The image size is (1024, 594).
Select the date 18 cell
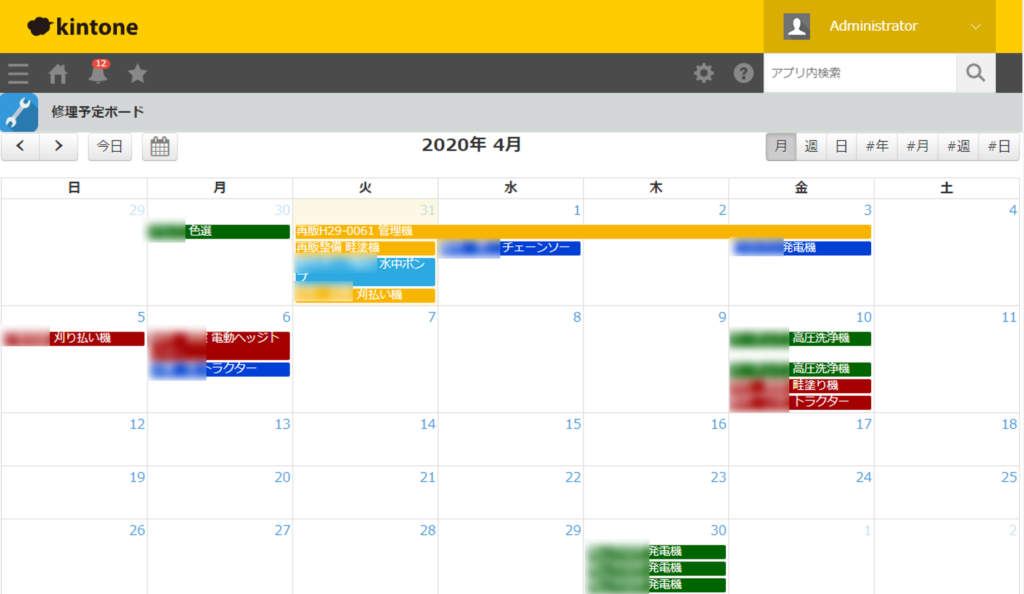[x=947, y=439]
